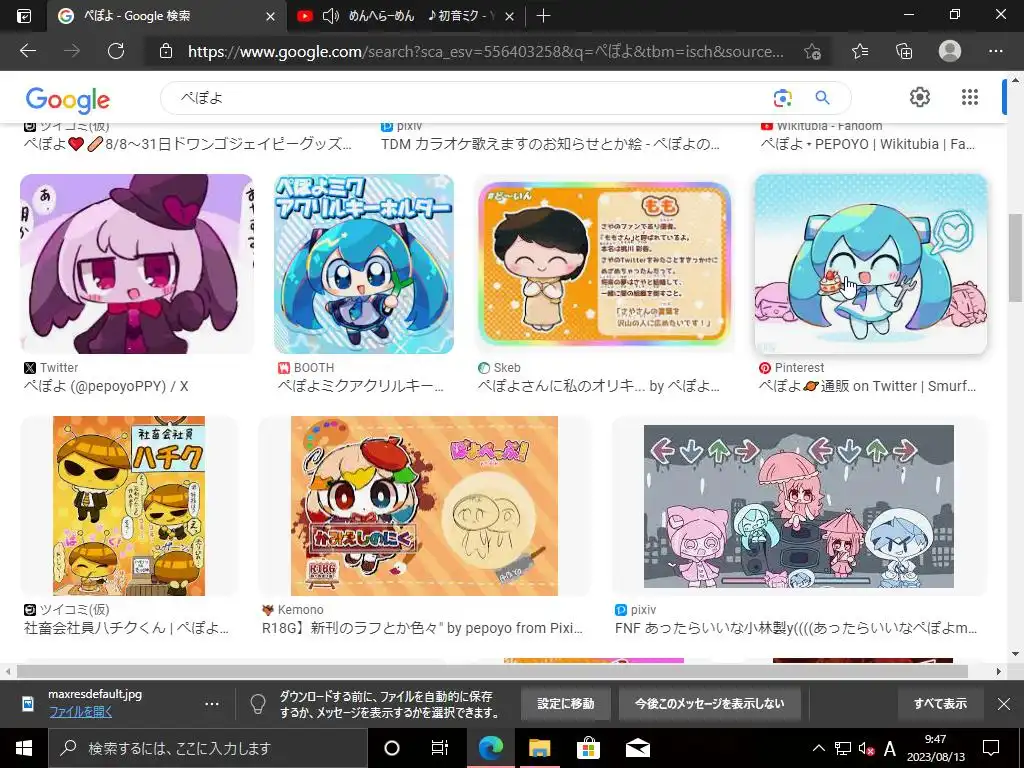Mute the YouTube tab via its speaker icon
Image resolution: width=1024 pixels, height=768 pixels.
pos(330,16)
